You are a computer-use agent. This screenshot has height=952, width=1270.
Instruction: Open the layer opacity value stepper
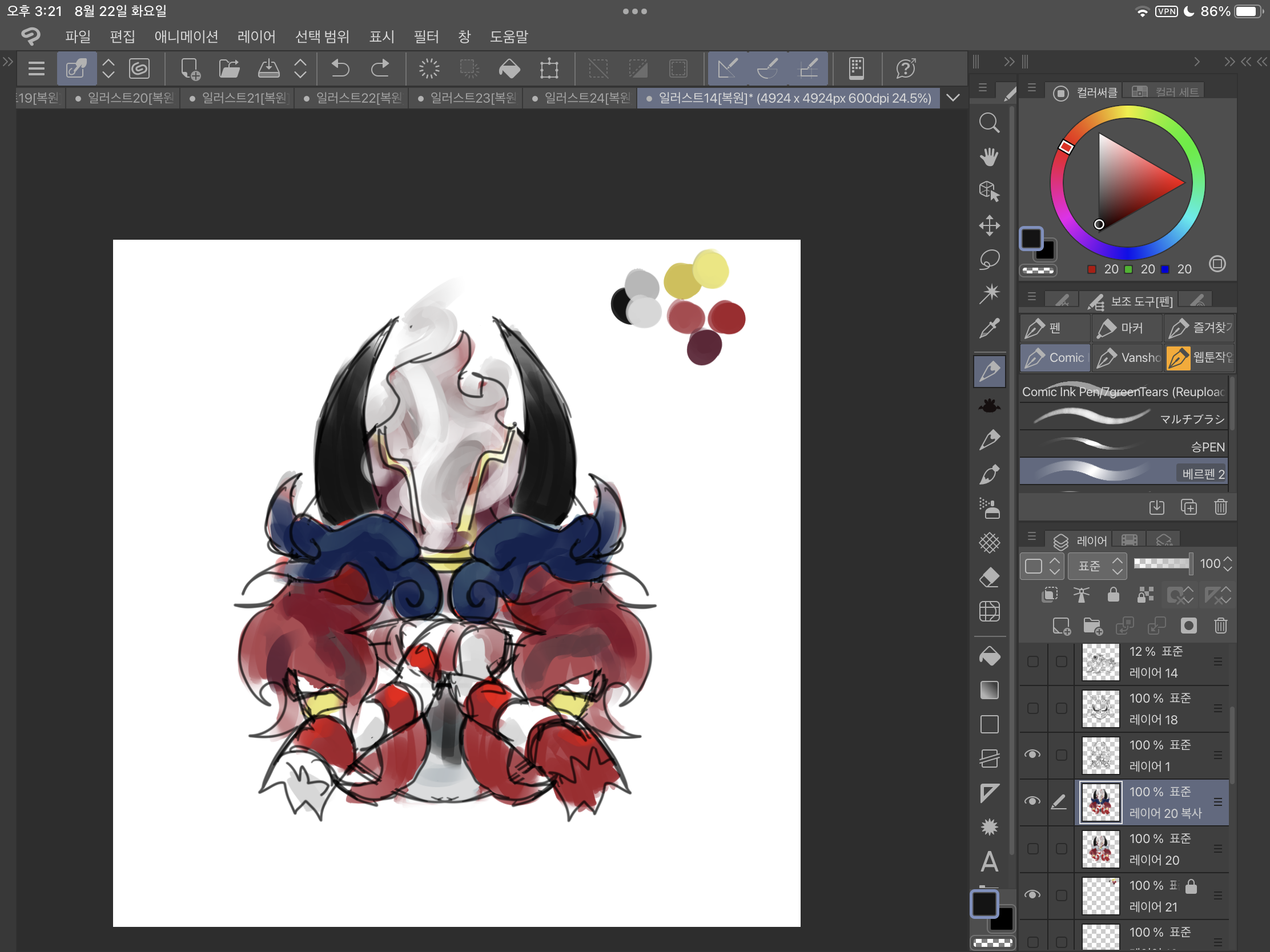[x=1227, y=564]
